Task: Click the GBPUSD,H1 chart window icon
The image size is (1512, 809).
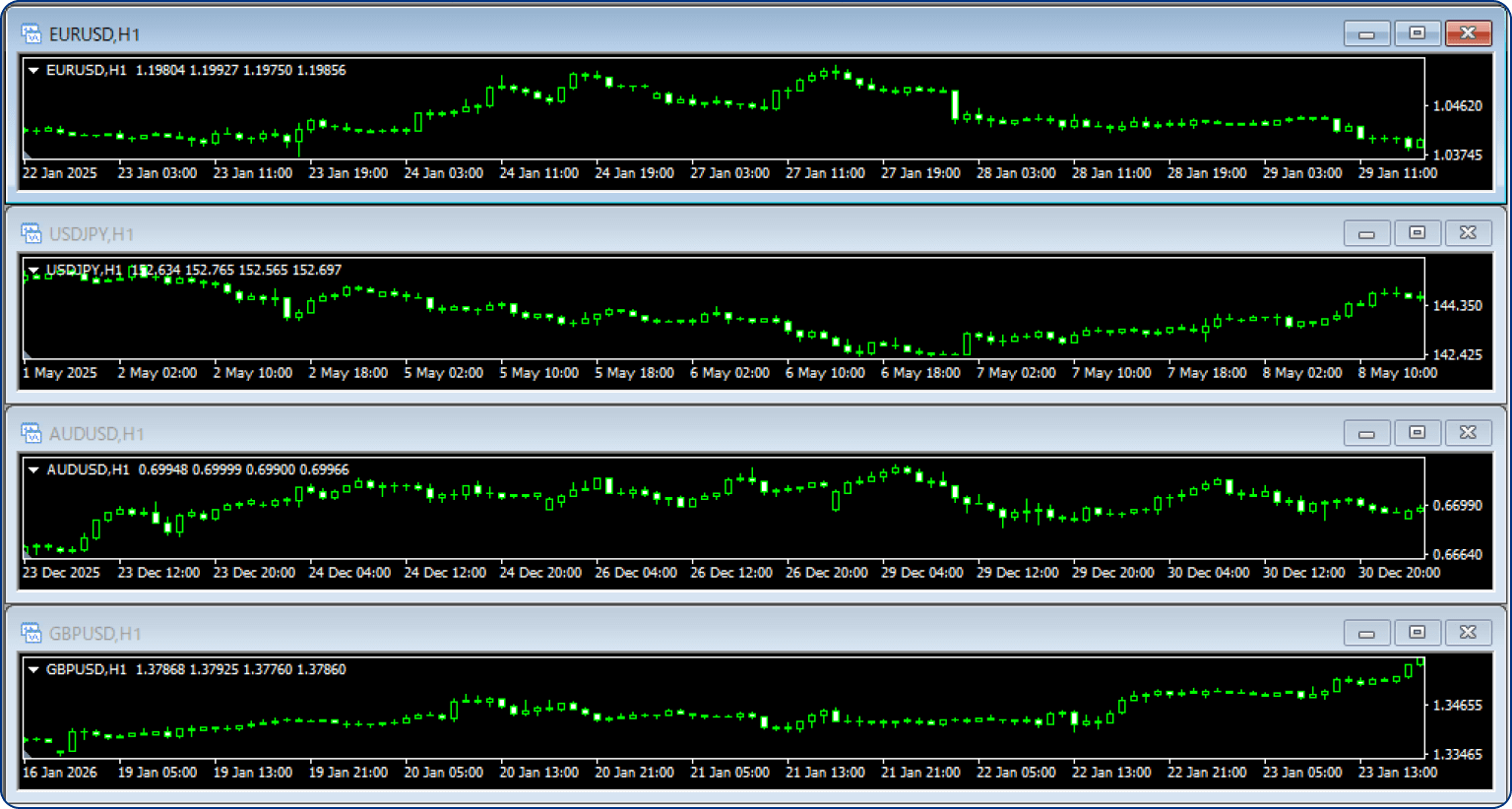Action: click(x=31, y=634)
